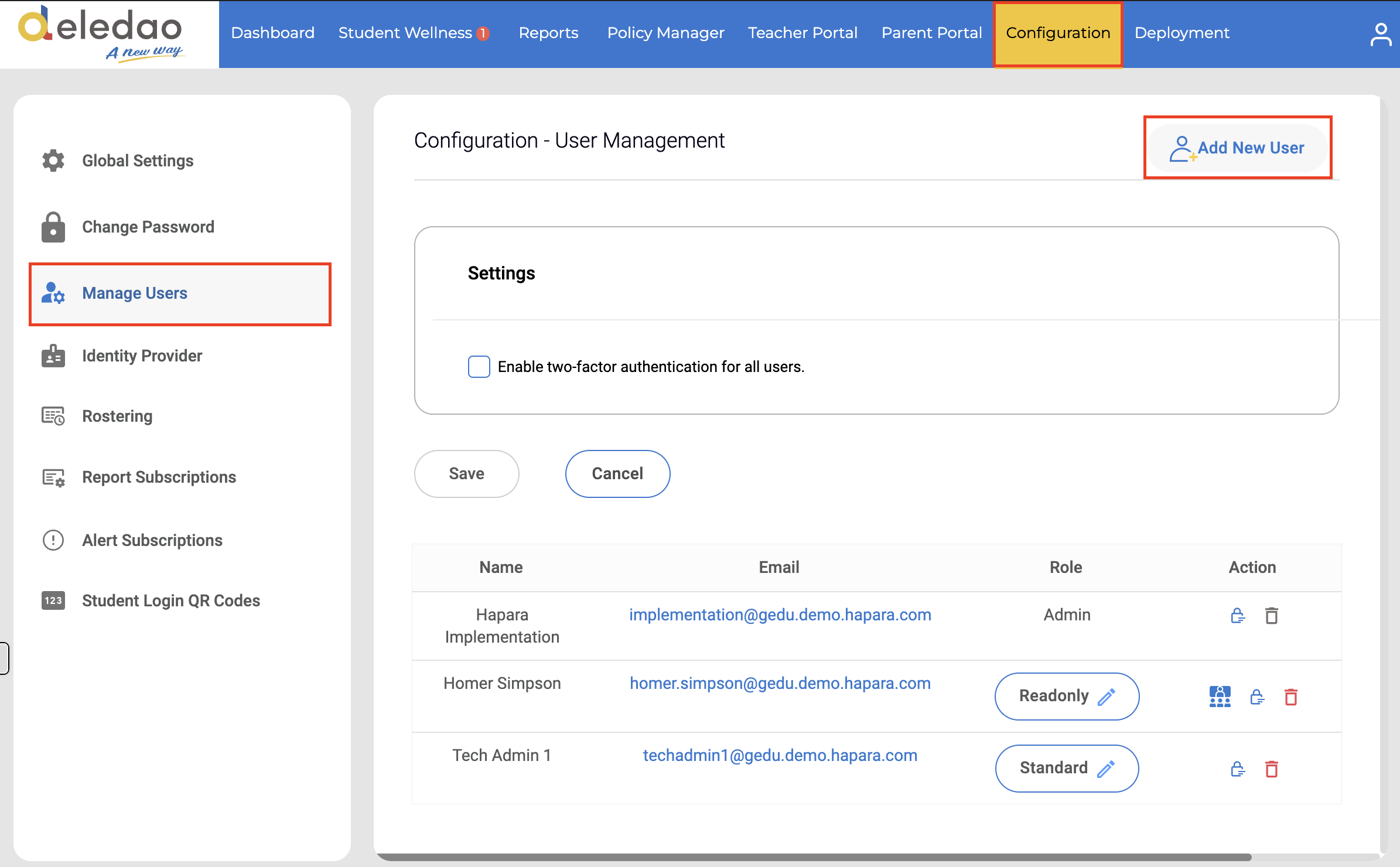Open the Dashboard tab
Viewport: 1400px width, 867px height.
point(272,33)
